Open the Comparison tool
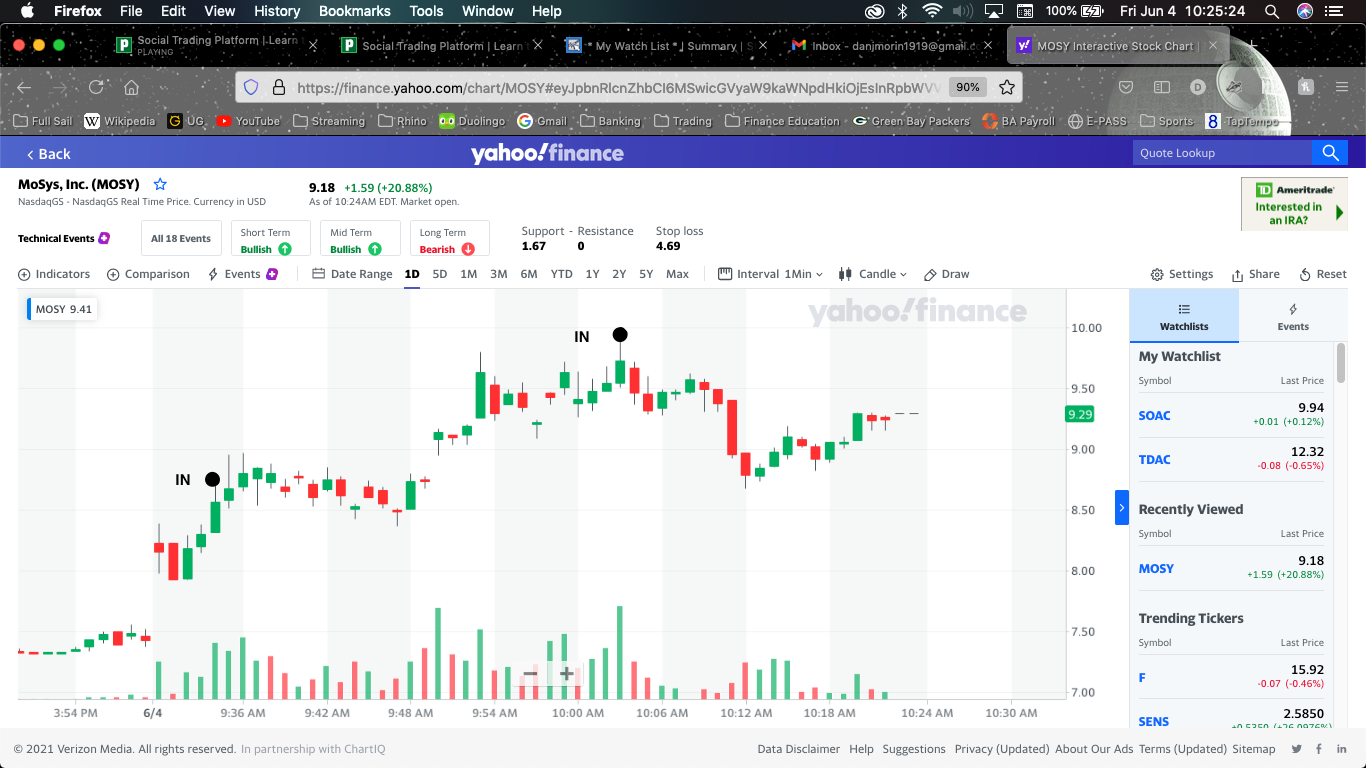The image size is (1366, 768). coord(148,274)
